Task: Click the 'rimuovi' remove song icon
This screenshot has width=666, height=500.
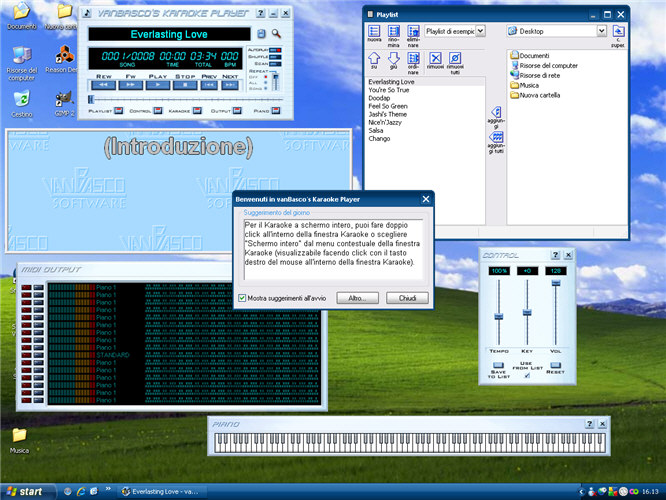Action: click(x=435, y=60)
